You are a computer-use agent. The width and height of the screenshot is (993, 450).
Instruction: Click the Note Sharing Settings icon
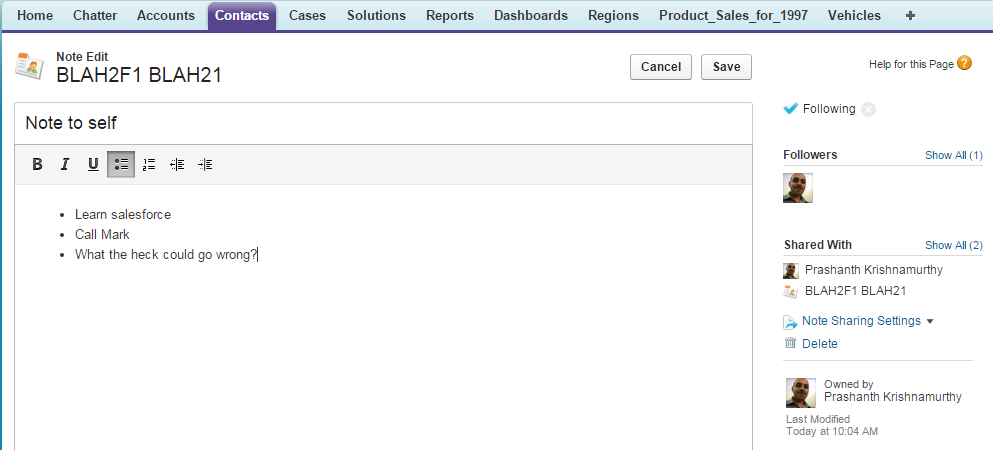click(790, 322)
